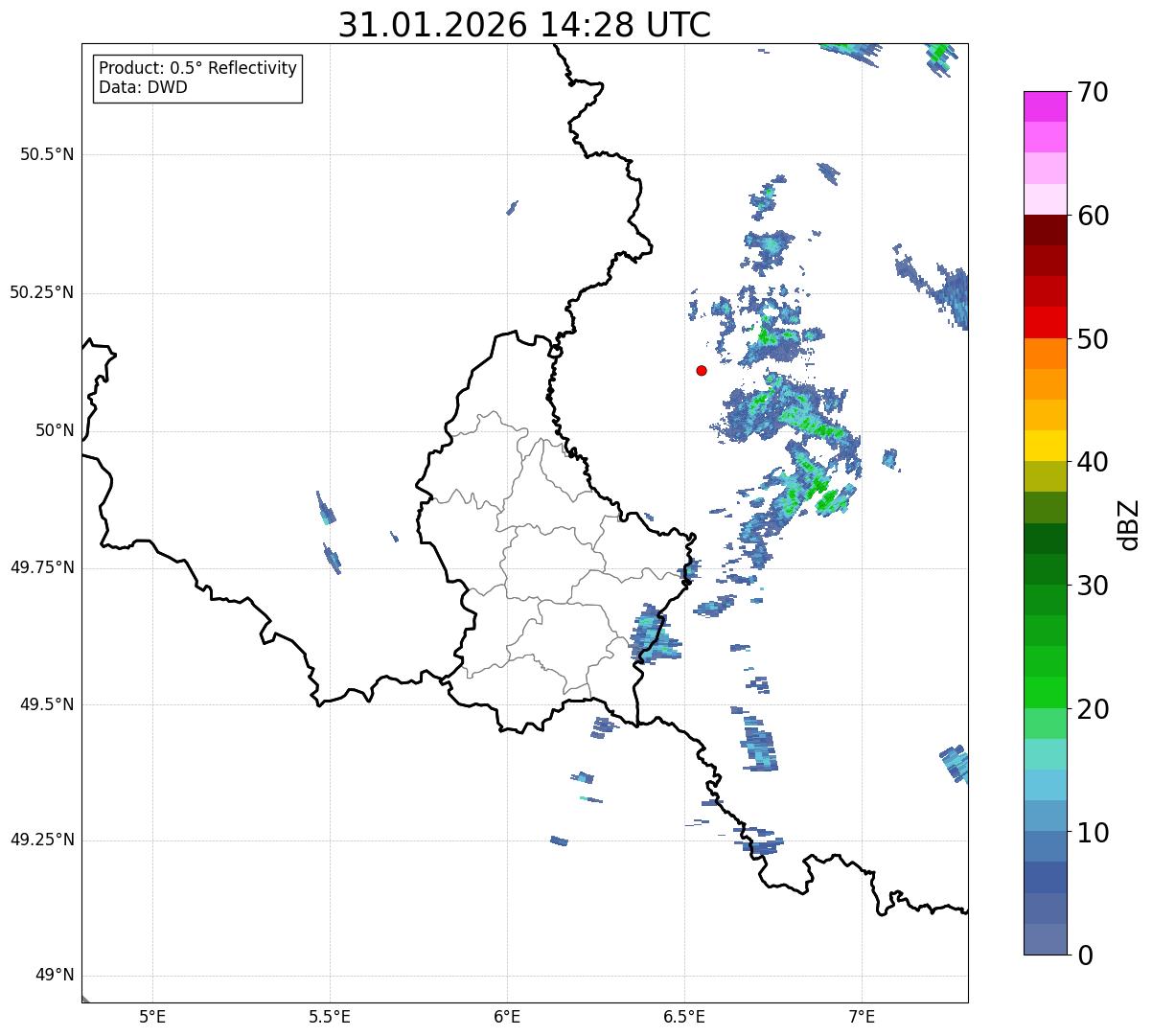Click the title "31.01.2026 14:28 UTC"
Screen dimensions: 1152x1036
524,25
